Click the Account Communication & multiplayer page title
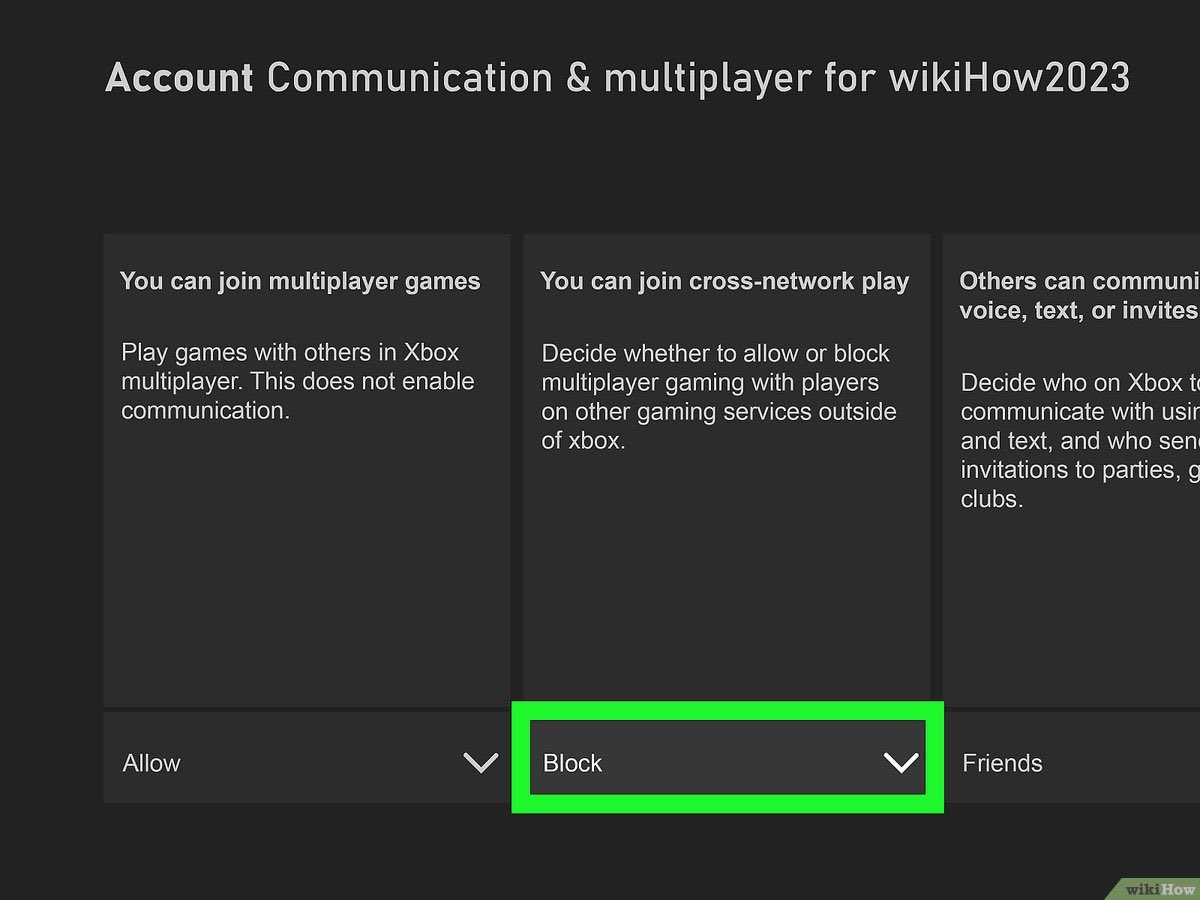The width and height of the screenshot is (1200, 900). (x=617, y=77)
